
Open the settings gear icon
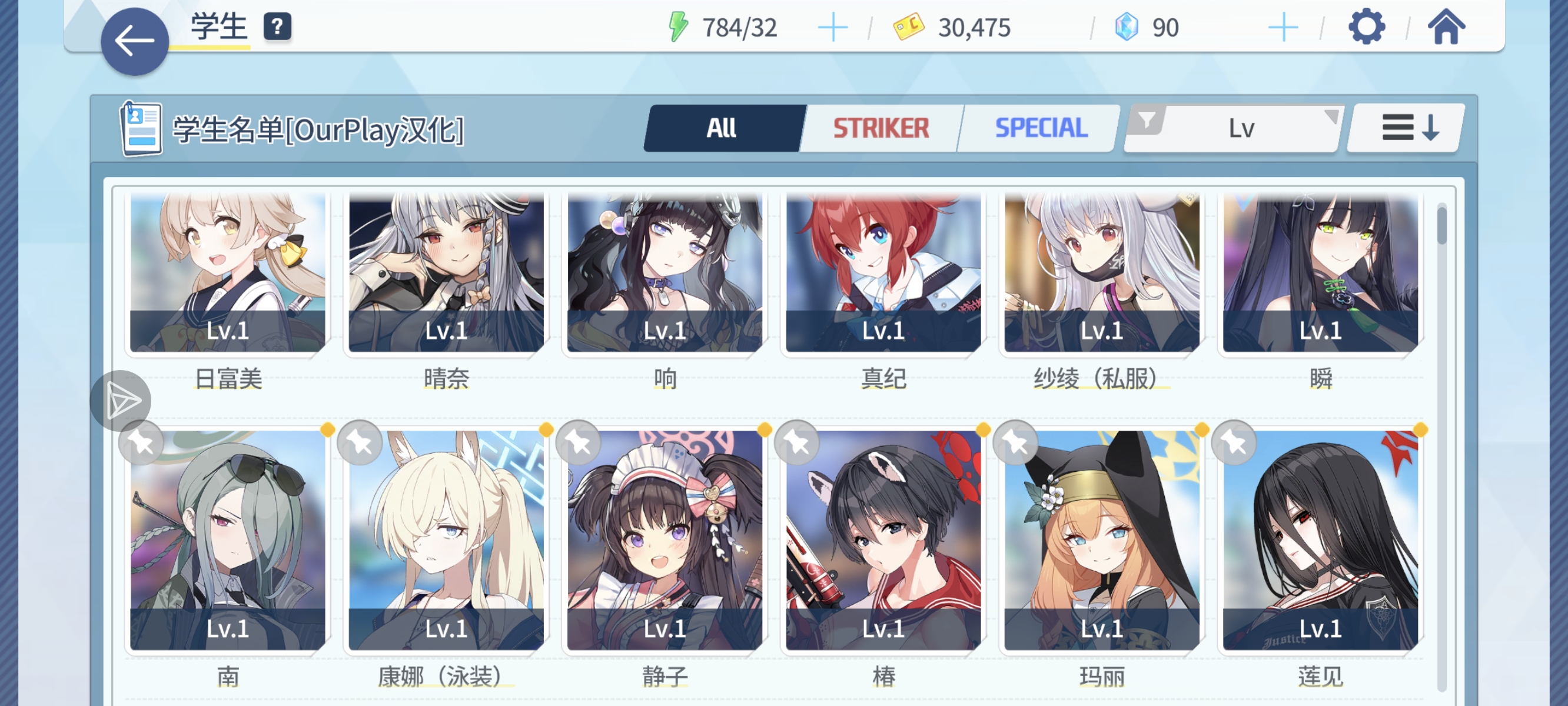tap(1367, 27)
